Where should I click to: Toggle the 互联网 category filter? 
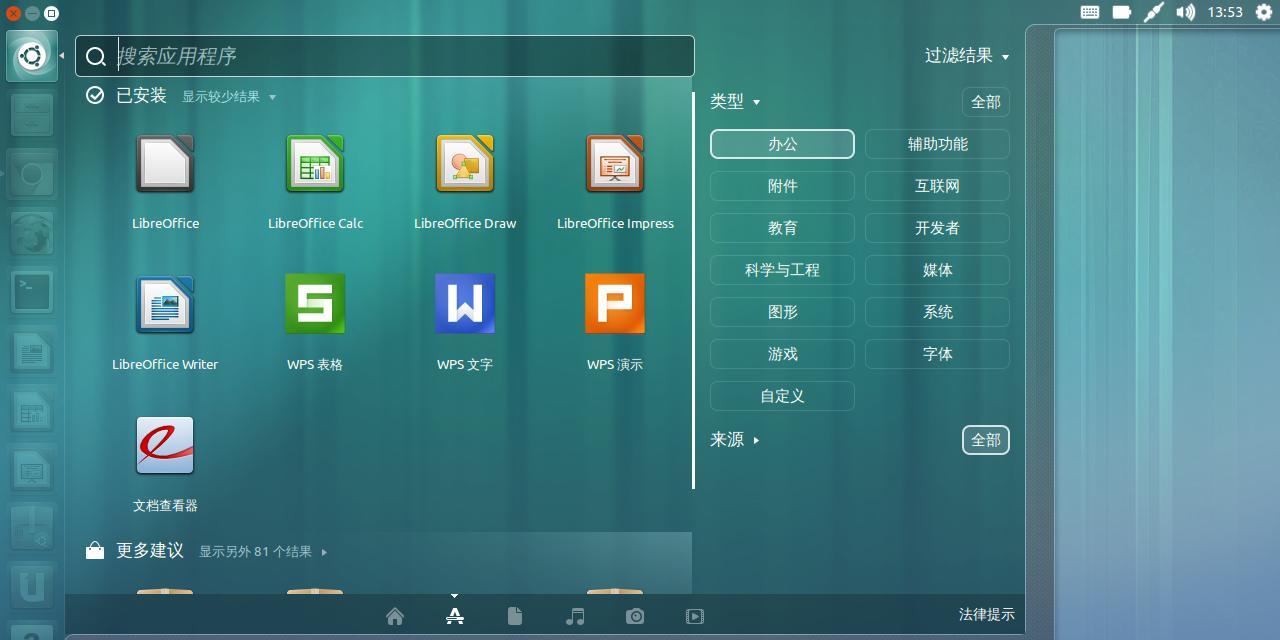pos(937,186)
